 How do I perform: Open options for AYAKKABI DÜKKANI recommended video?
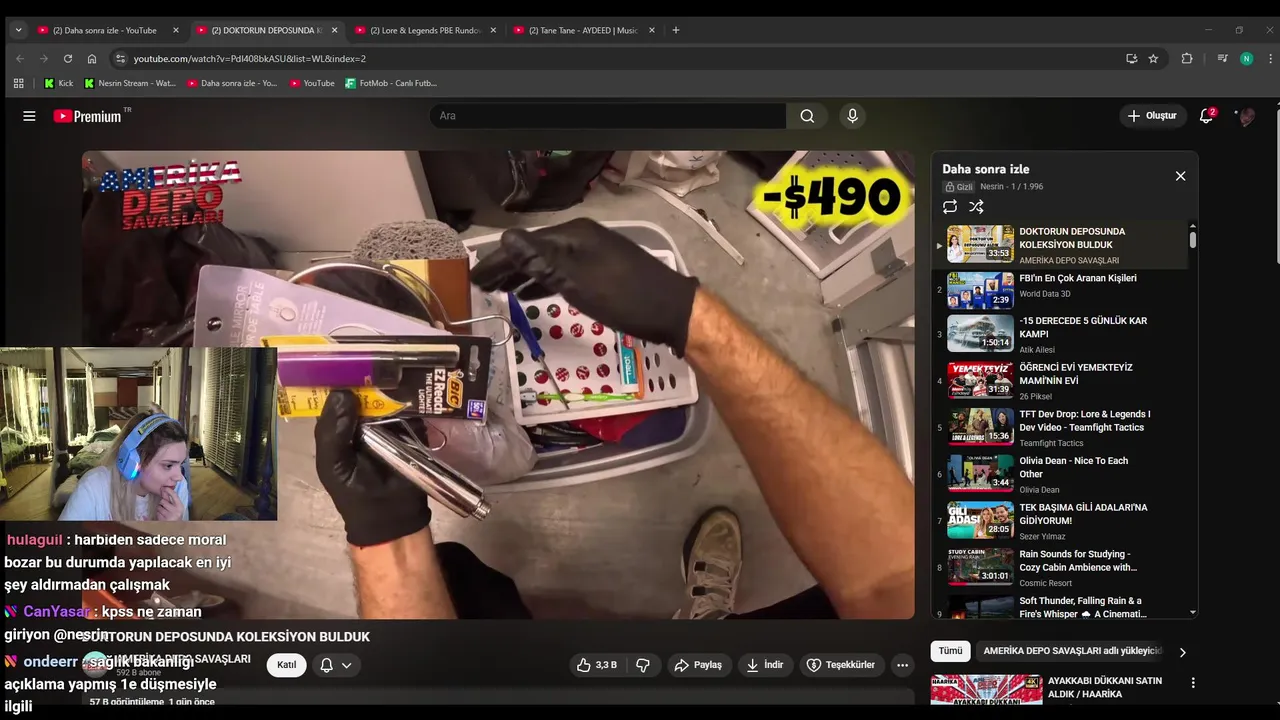pyautogui.click(x=1193, y=683)
